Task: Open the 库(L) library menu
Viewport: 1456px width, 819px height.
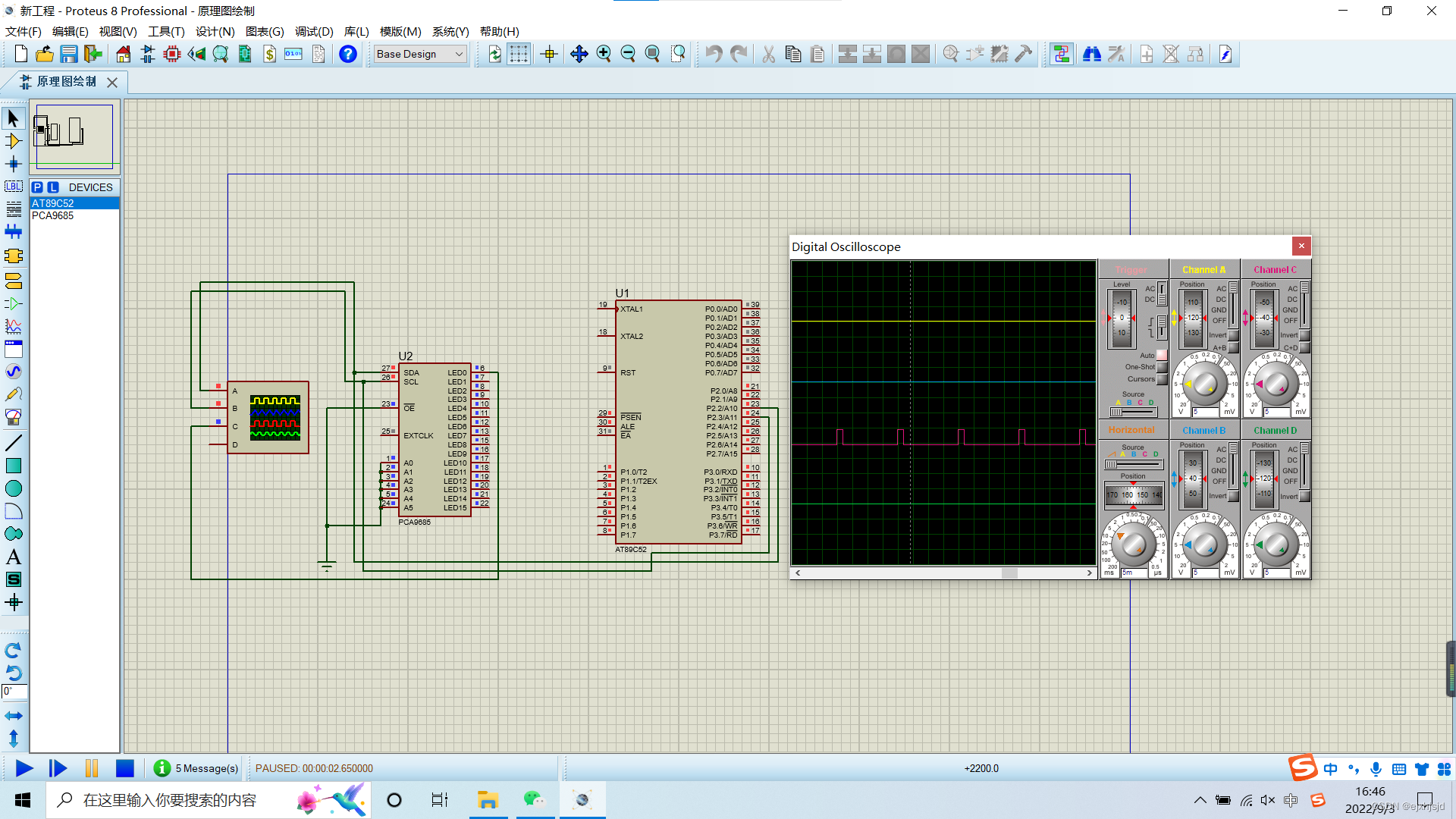Action: pos(356,31)
